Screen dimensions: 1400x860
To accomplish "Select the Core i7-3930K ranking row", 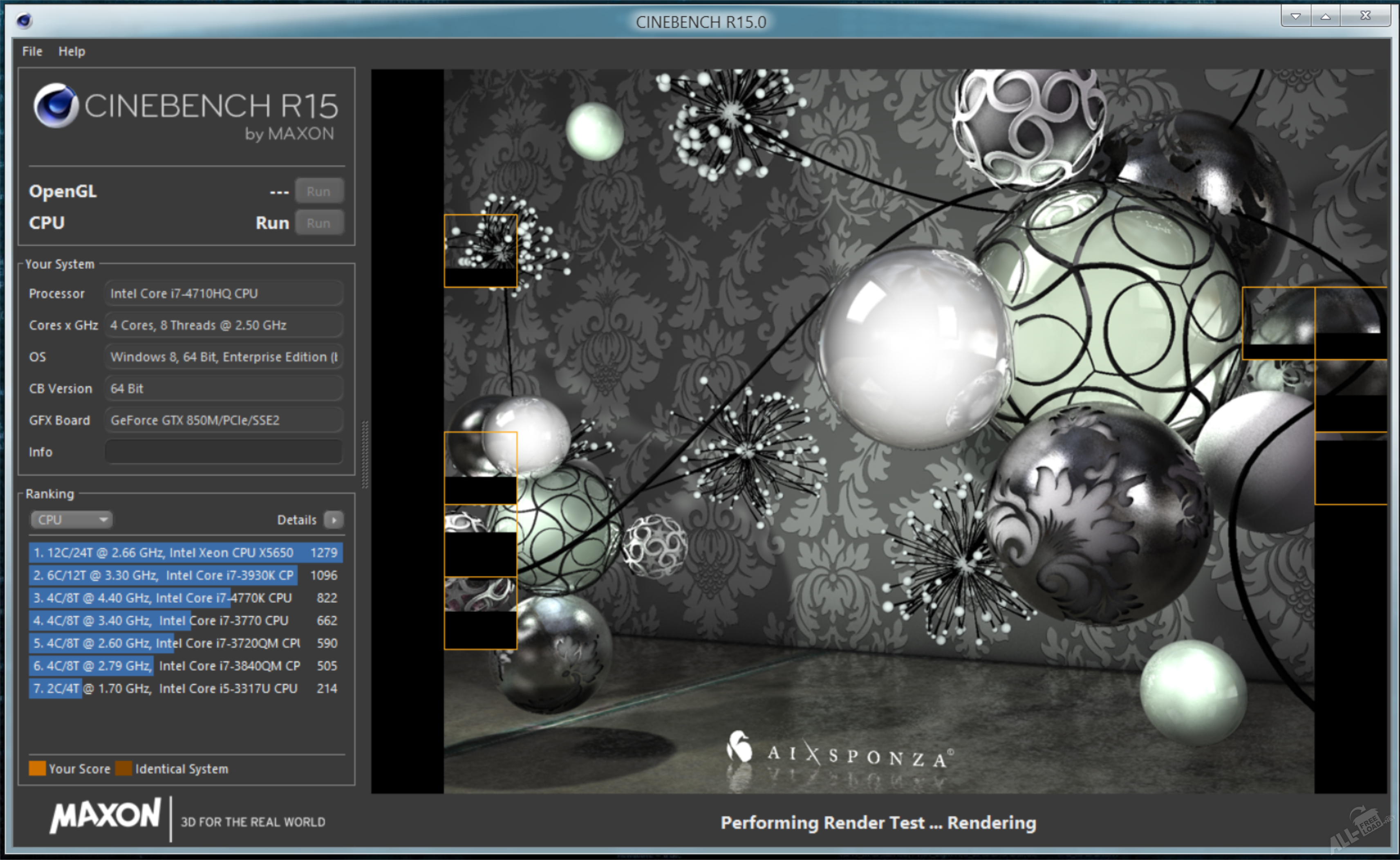I will 185,575.
